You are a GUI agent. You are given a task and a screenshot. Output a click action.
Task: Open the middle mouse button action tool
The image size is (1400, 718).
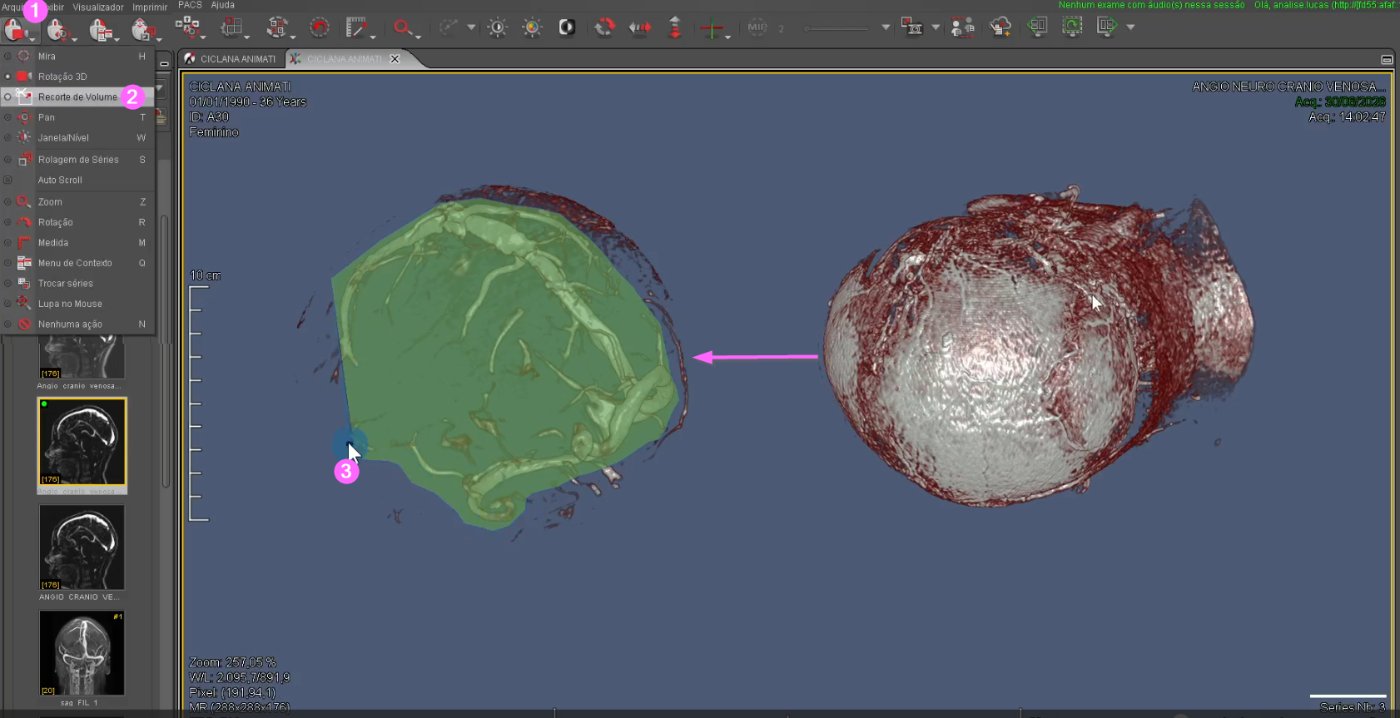pyautogui.click(x=58, y=28)
